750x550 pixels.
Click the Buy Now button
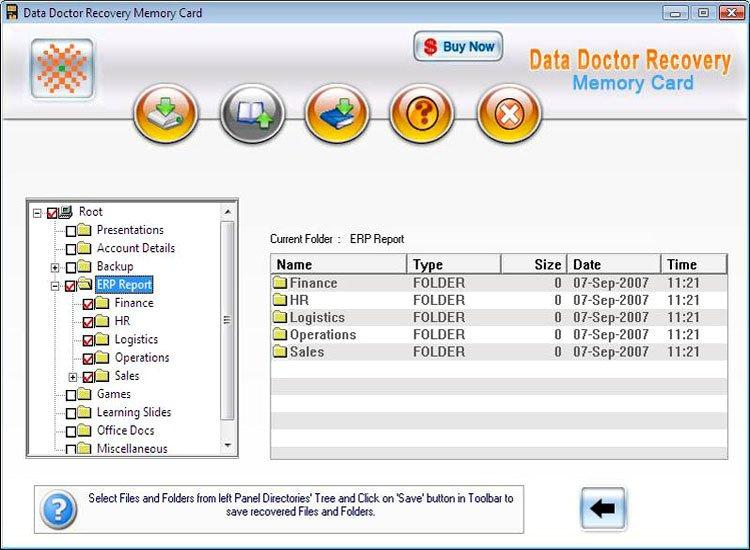458,46
